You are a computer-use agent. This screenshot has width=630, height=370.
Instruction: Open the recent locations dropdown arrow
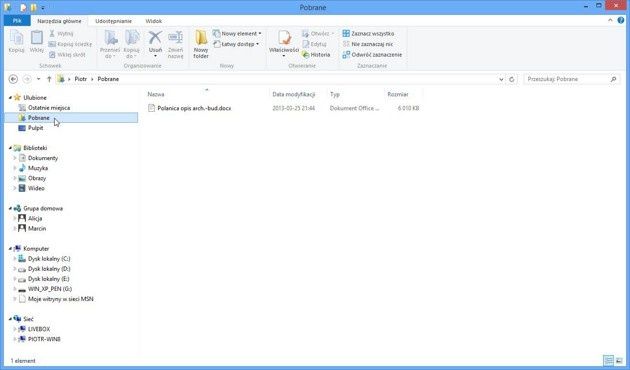[x=39, y=79]
